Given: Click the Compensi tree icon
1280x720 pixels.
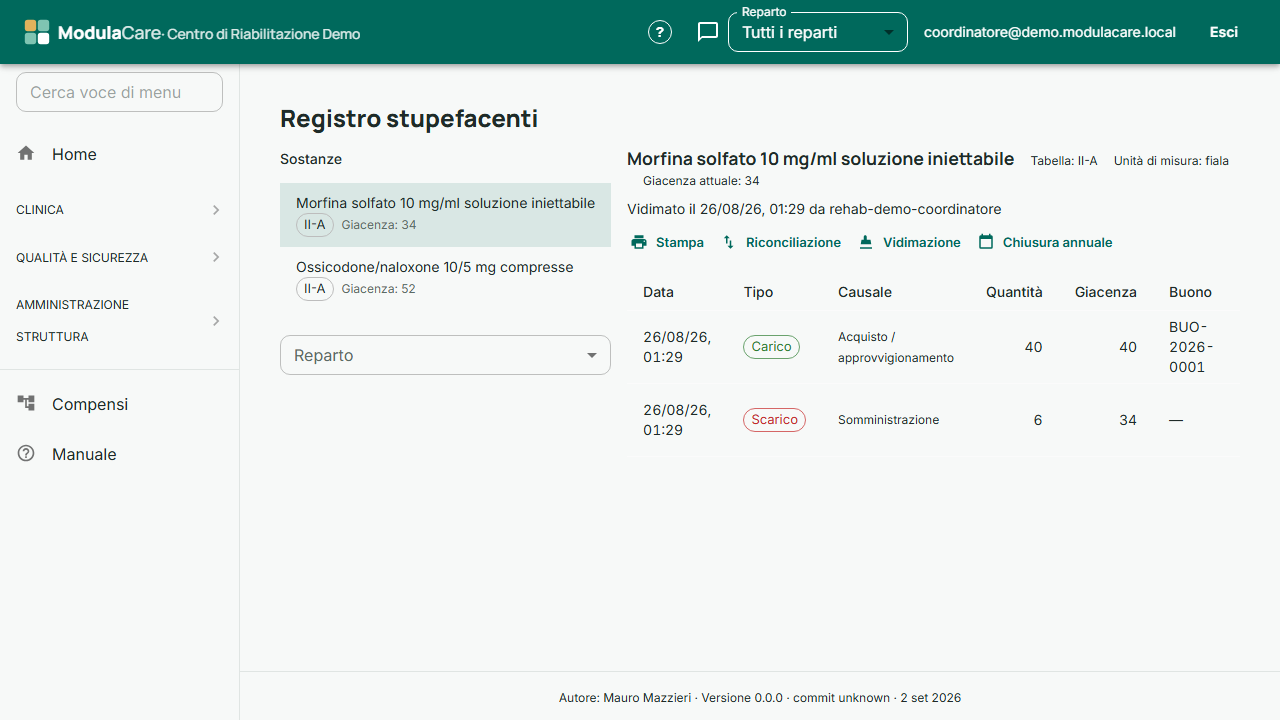Looking at the screenshot, I should pos(26,404).
